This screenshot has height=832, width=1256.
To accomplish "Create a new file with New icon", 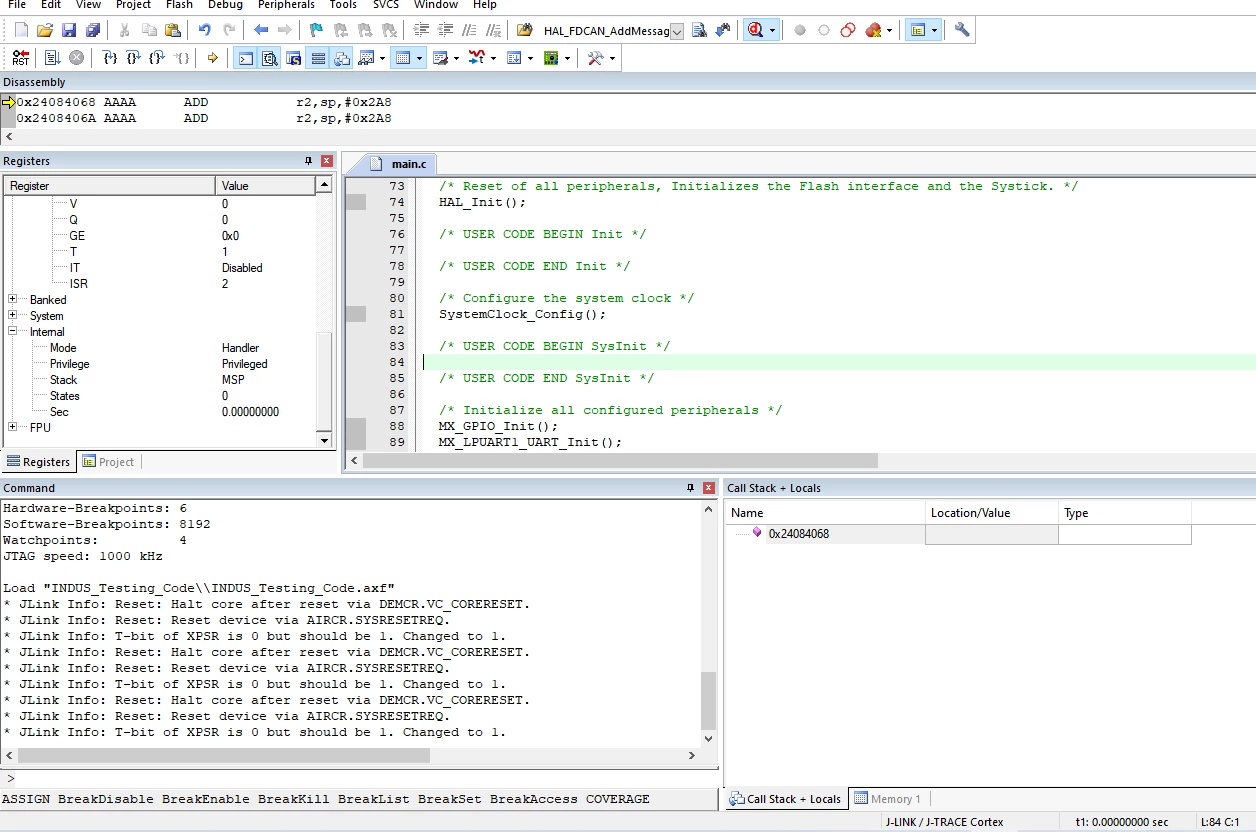I will tap(21, 30).
